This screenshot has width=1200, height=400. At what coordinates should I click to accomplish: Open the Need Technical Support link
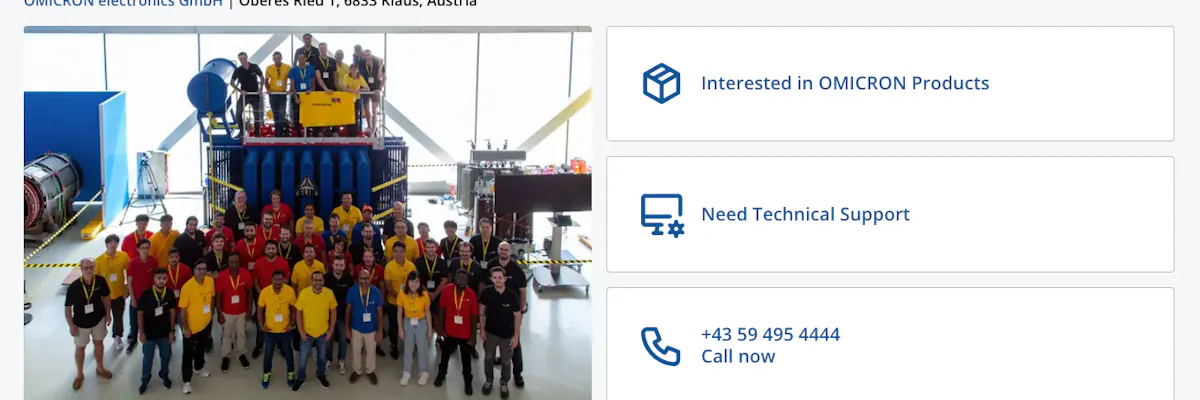click(x=805, y=214)
